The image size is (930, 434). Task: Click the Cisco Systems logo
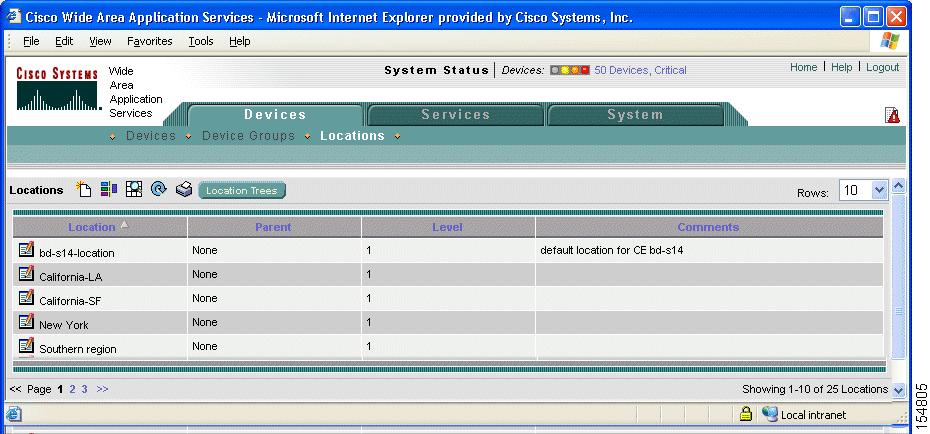(x=57, y=90)
